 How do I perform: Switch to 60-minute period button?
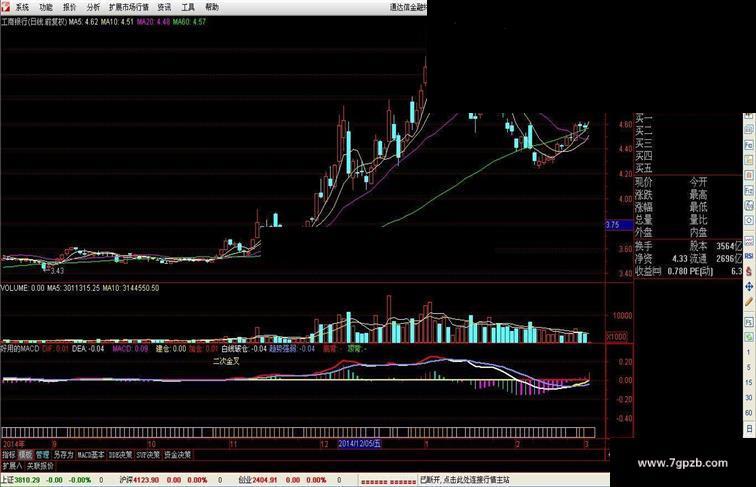click(x=749, y=413)
